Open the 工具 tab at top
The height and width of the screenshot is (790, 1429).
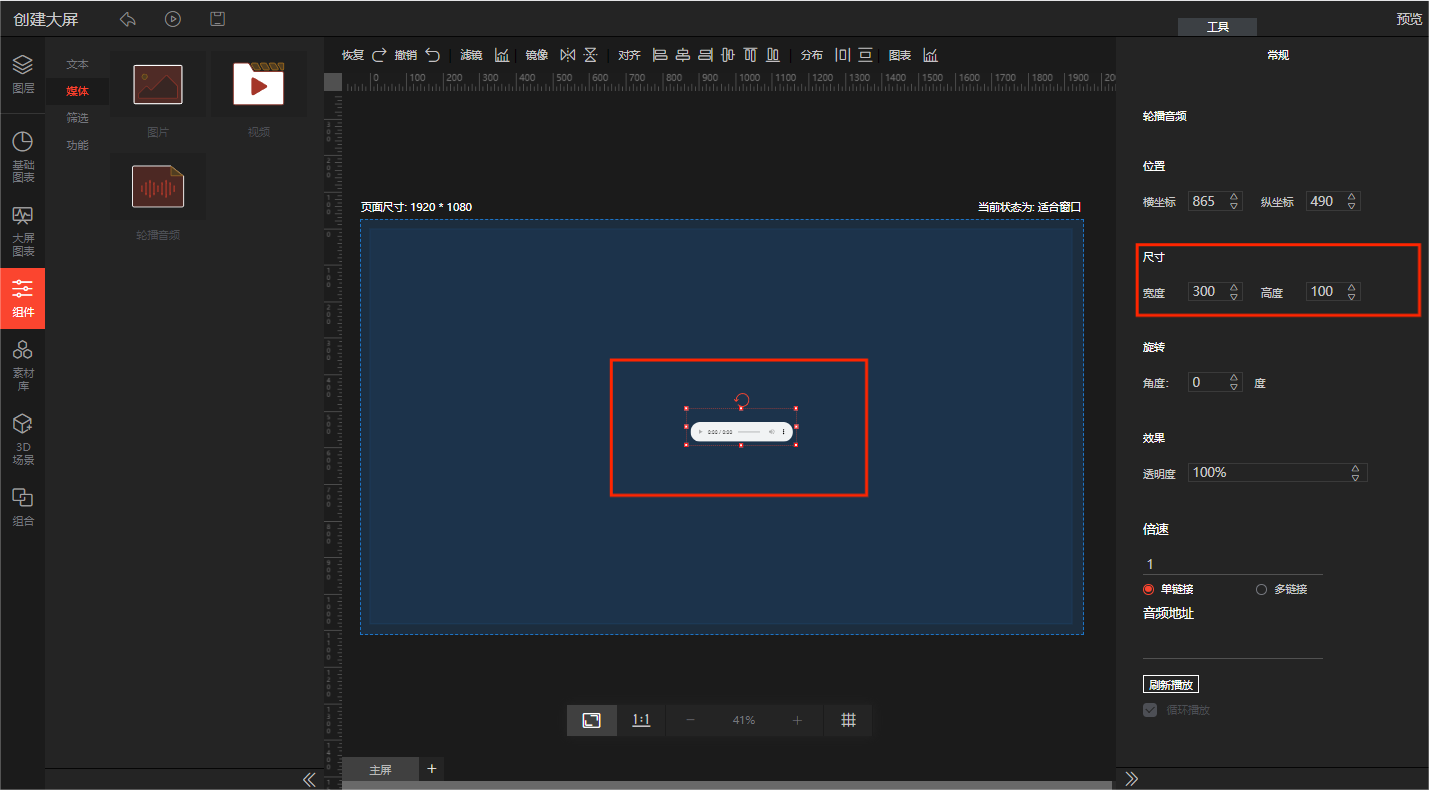[1217, 28]
